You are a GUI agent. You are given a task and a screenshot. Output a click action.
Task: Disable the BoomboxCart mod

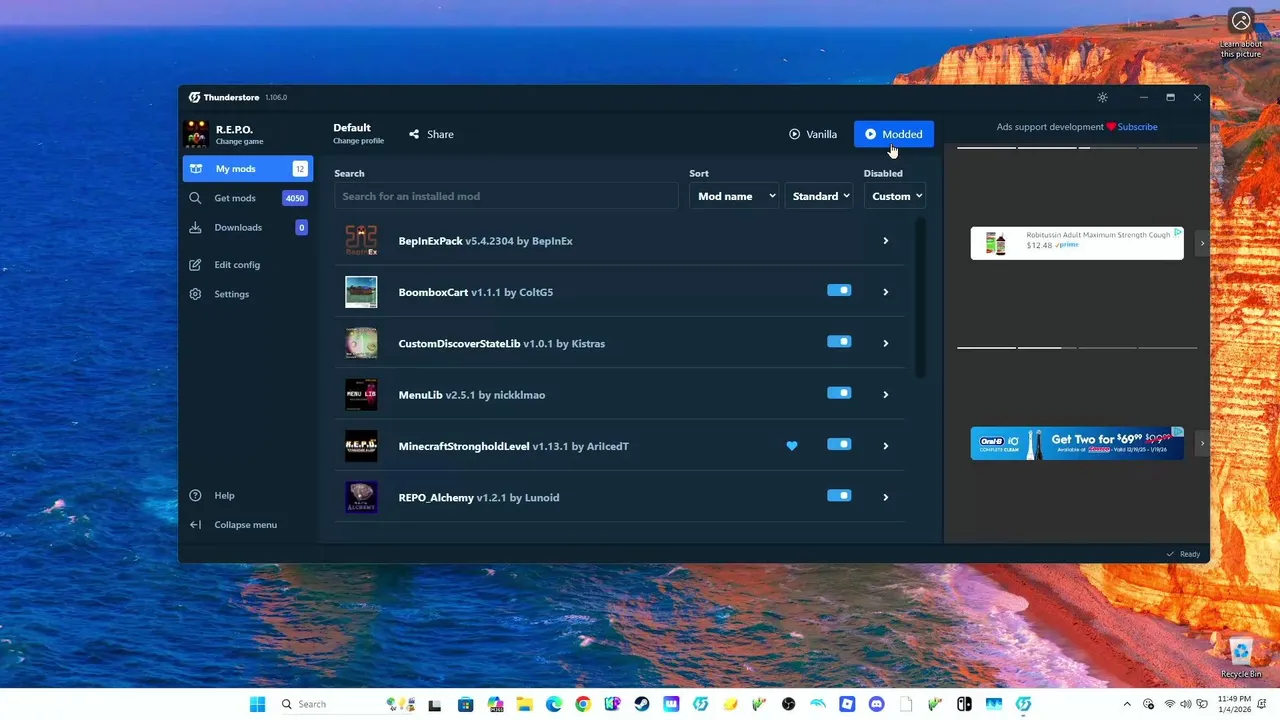(839, 290)
